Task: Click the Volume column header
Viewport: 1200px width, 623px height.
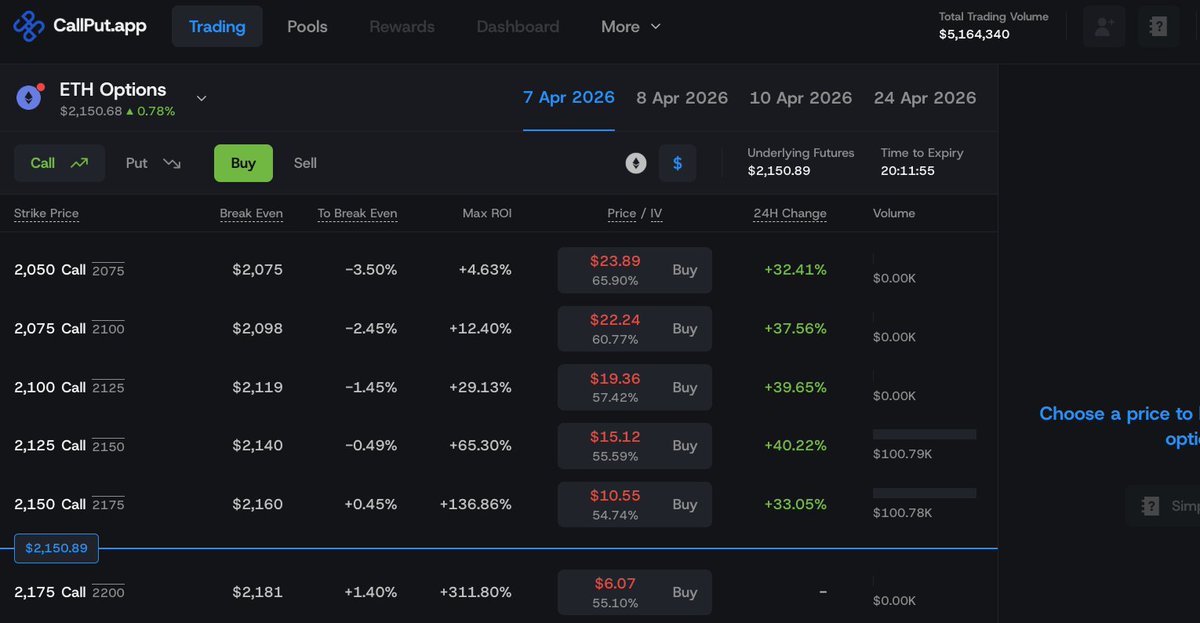Action: tap(894, 213)
